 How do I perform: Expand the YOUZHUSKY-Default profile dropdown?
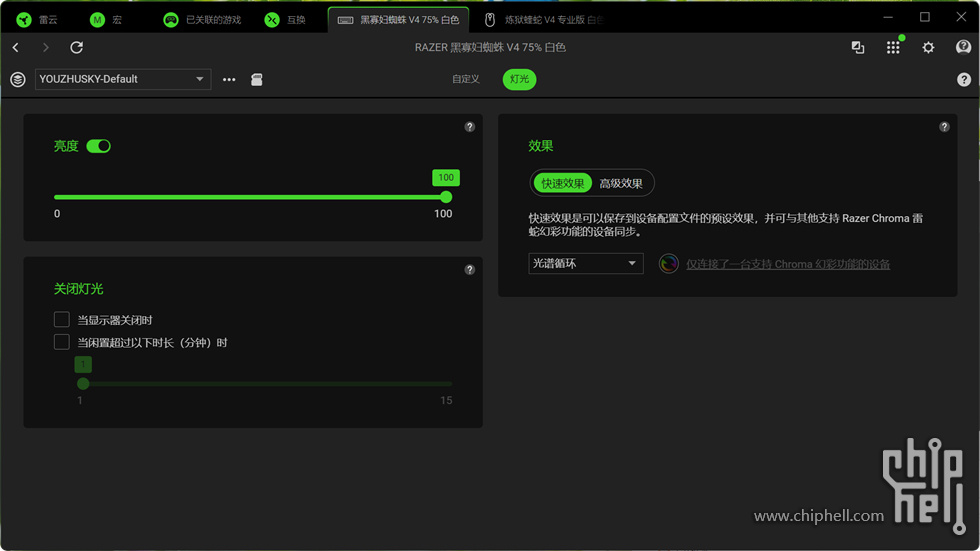point(123,79)
